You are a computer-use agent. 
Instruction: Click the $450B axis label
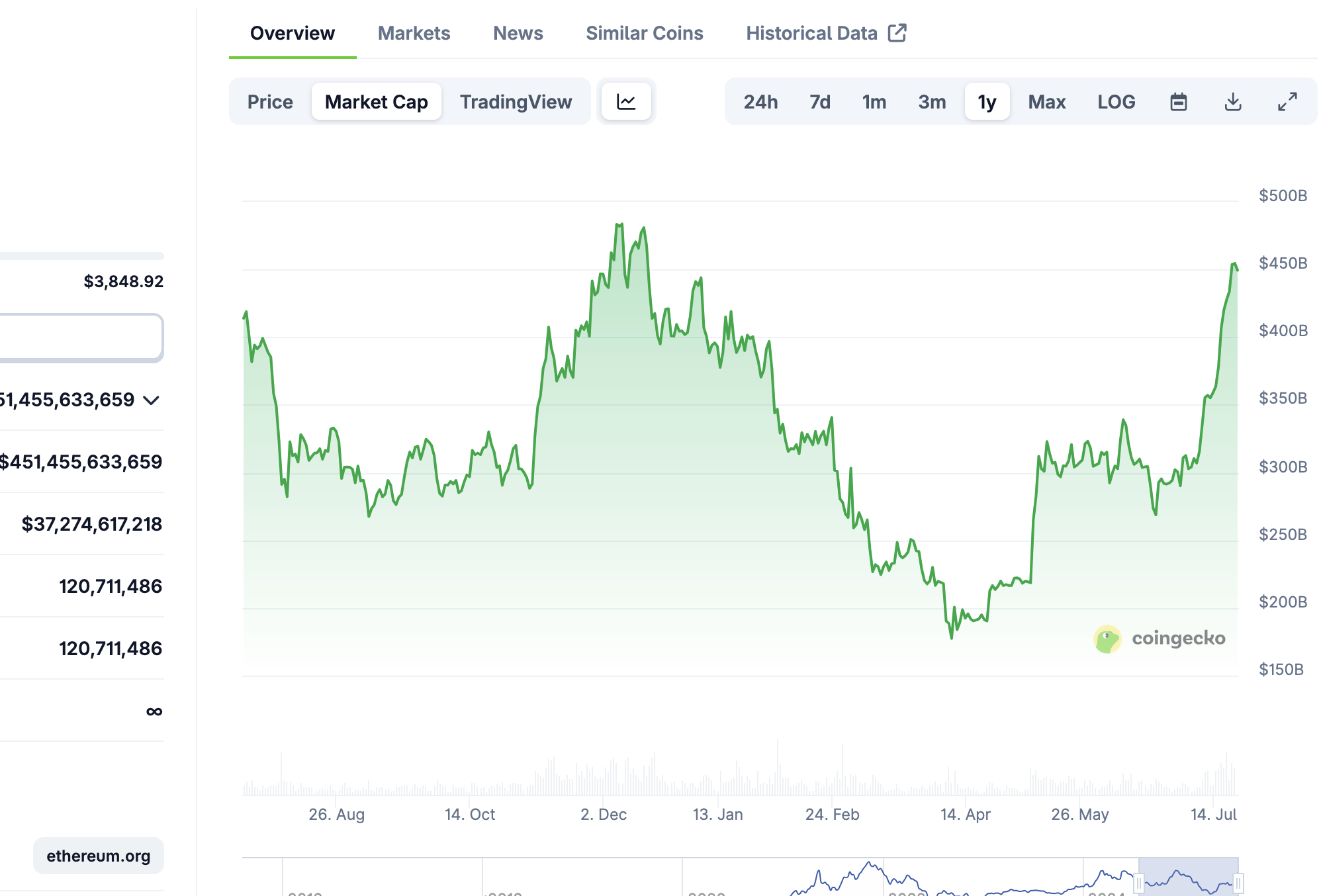click(1283, 263)
